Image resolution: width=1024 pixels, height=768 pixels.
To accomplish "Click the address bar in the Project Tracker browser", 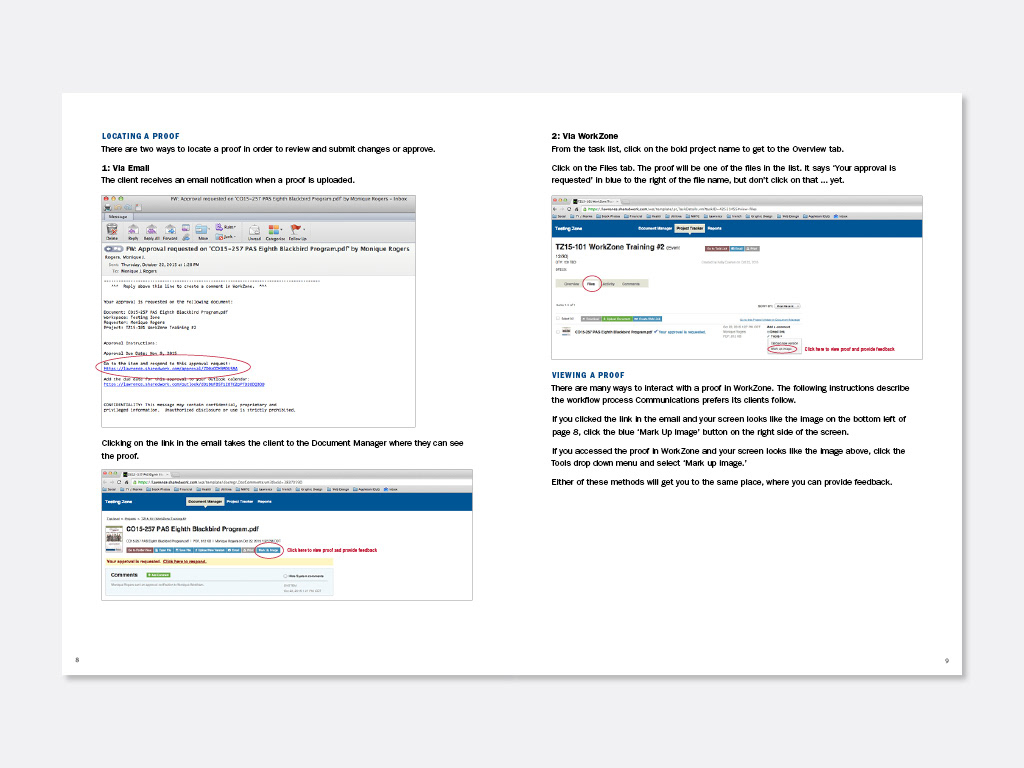I will pyautogui.click(x=751, y=209).
